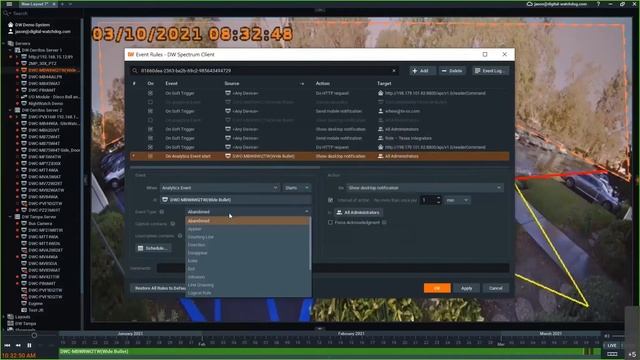
Task: Select Counting Line in the list
Action: pyautogui.click(x=247, y=237)
